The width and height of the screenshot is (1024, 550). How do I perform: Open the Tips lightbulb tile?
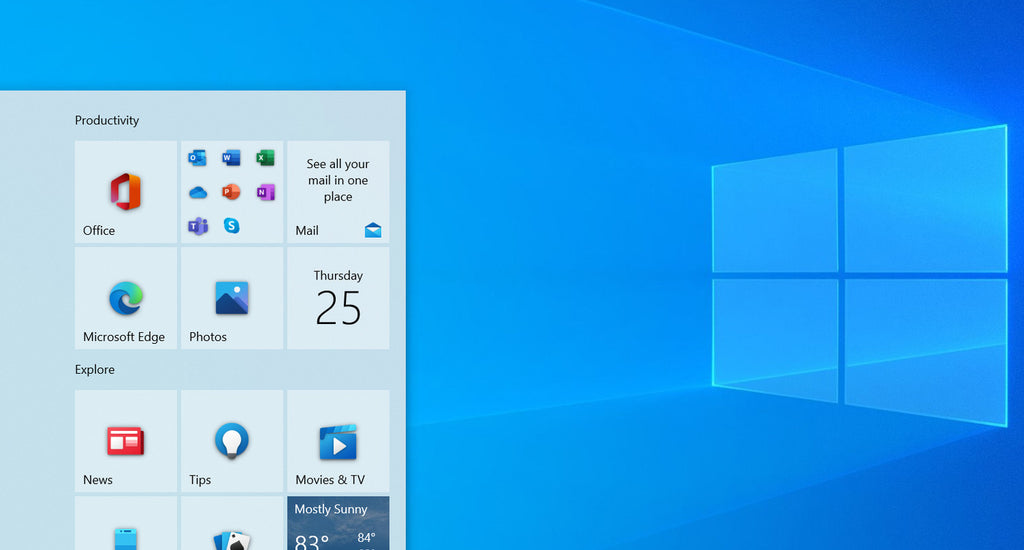pyautogui.click(x=231, y=440)
